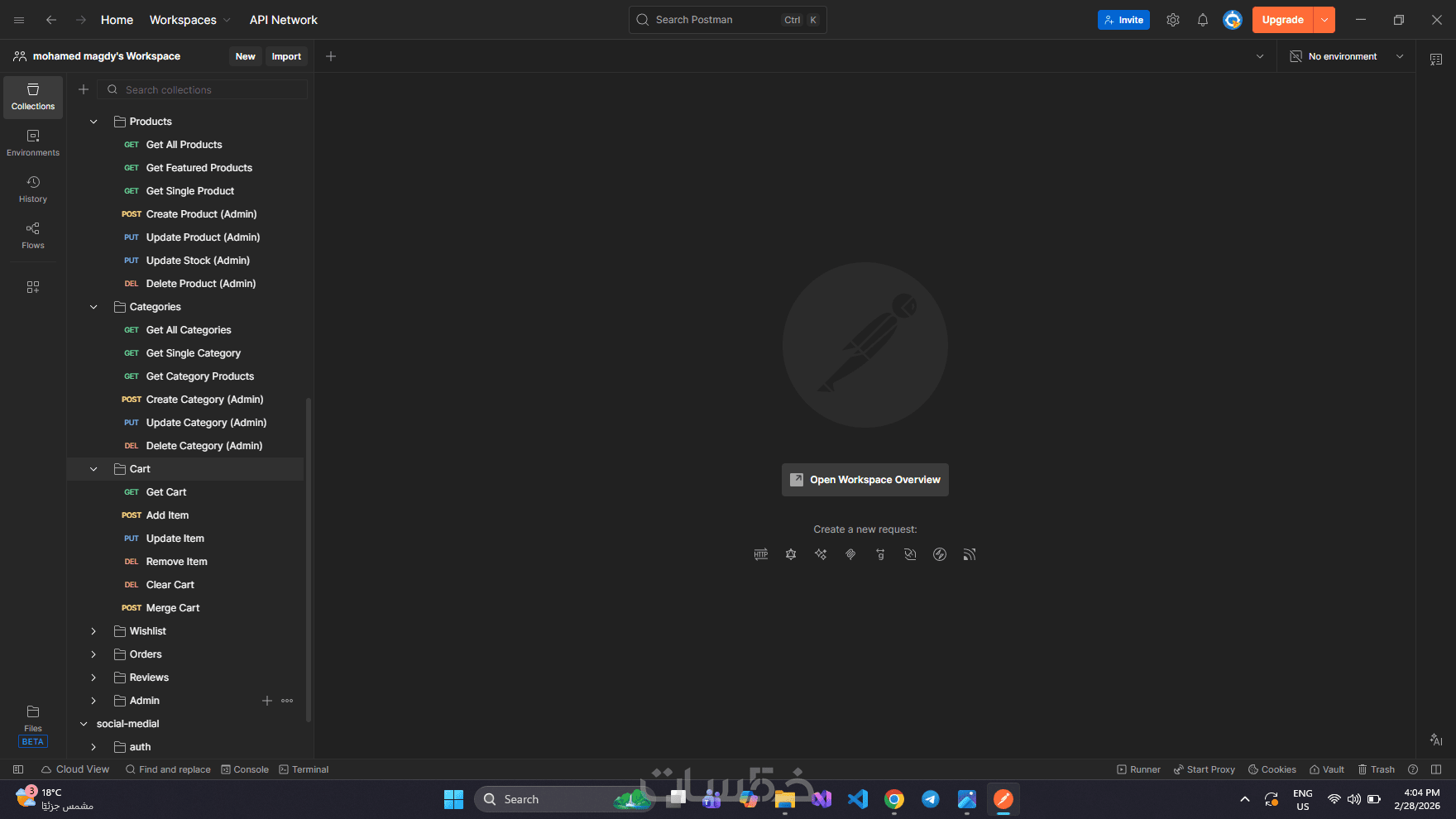The height and width of the screenshot is (819, 1456).
Task: Open API Network
Action: pyautogui.click(x=284, y=20)
